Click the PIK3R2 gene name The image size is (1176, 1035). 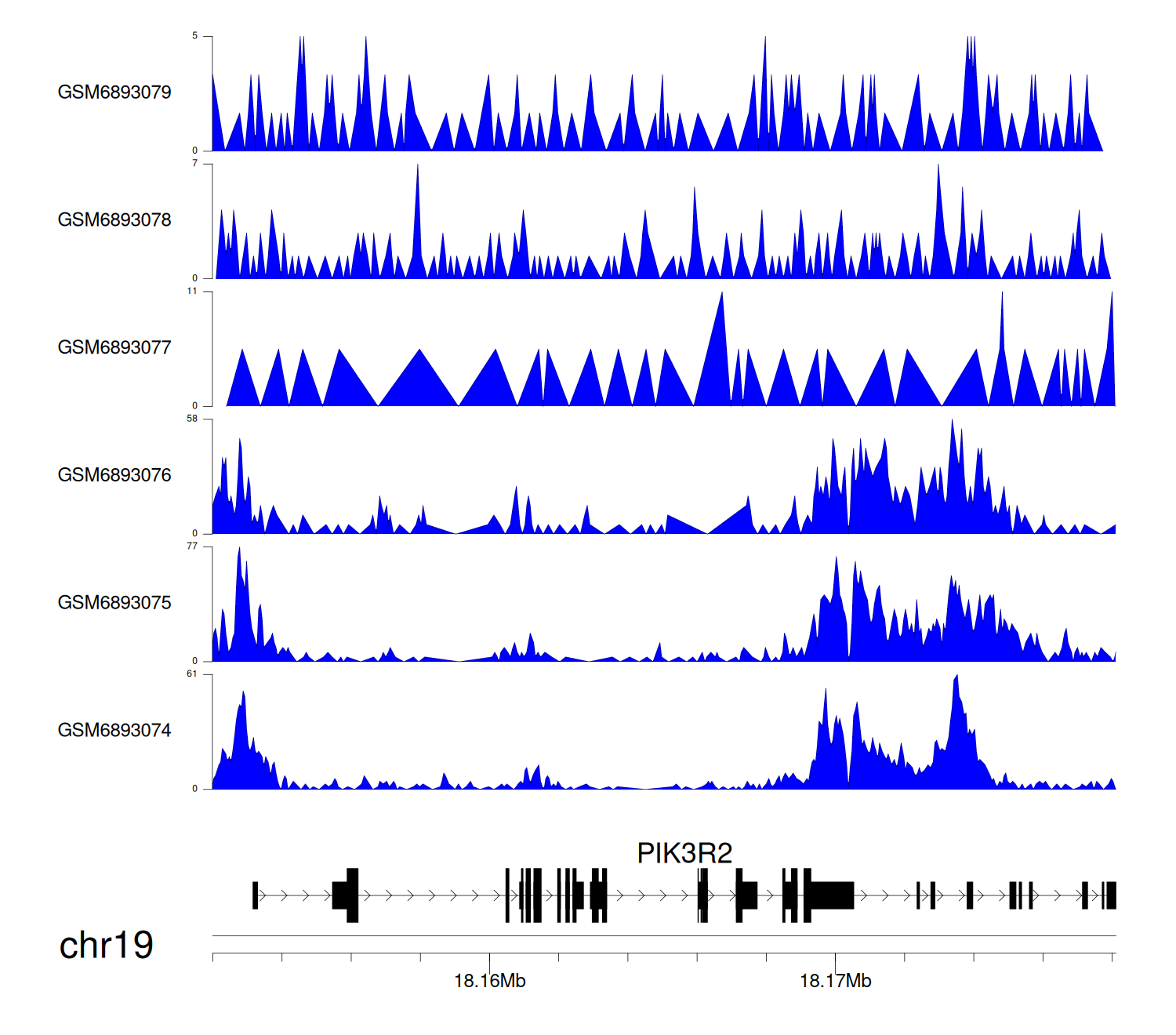(684, 853)
